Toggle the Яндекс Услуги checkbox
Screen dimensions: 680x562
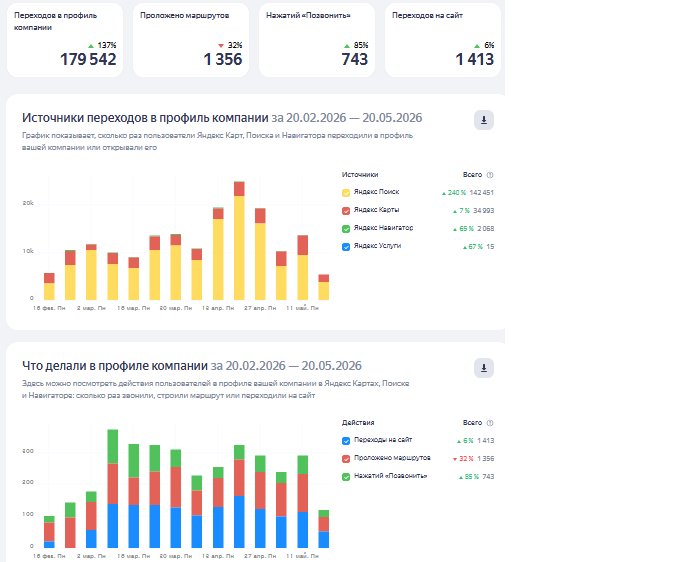(346, 247)
